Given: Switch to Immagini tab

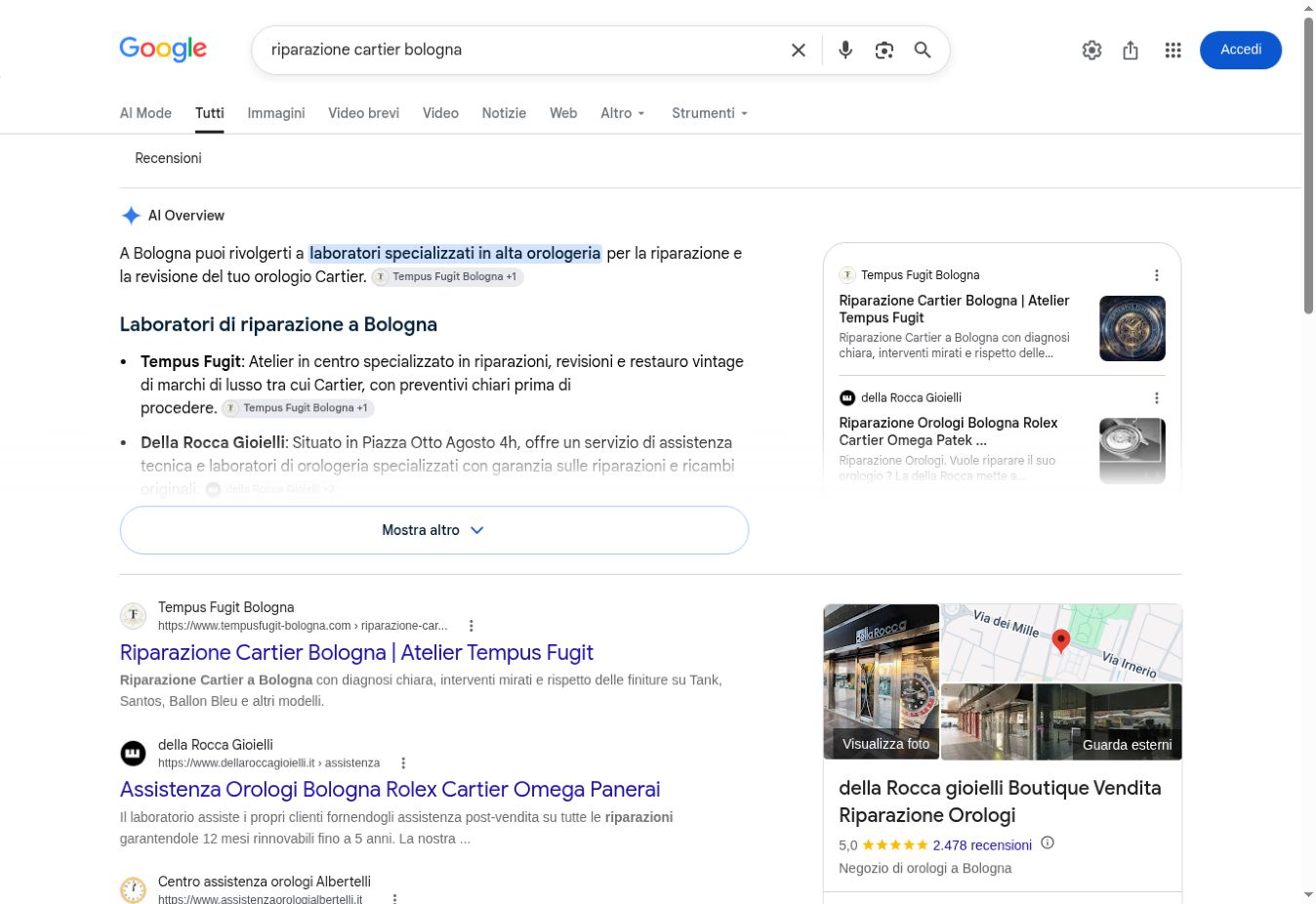Looking at the screenshot, I should (276, 113).
